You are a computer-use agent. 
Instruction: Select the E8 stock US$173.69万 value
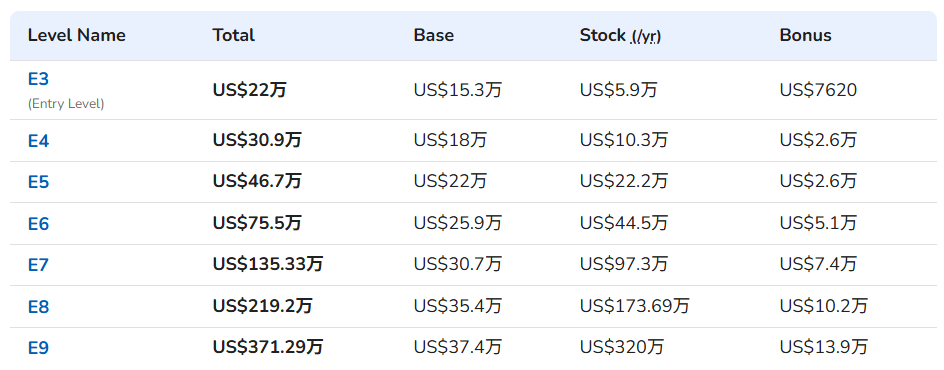tap(635, 306)
